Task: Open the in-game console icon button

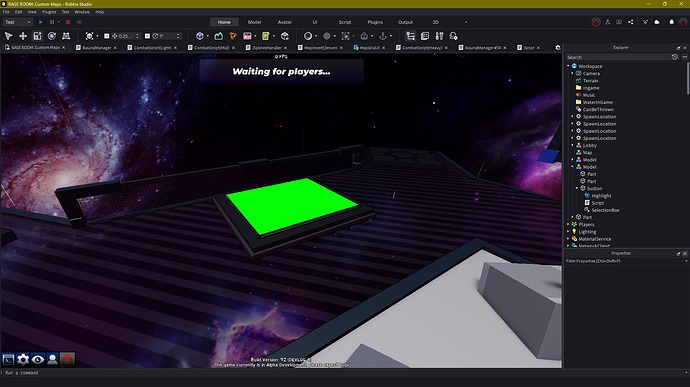Action: coord(8,360)
